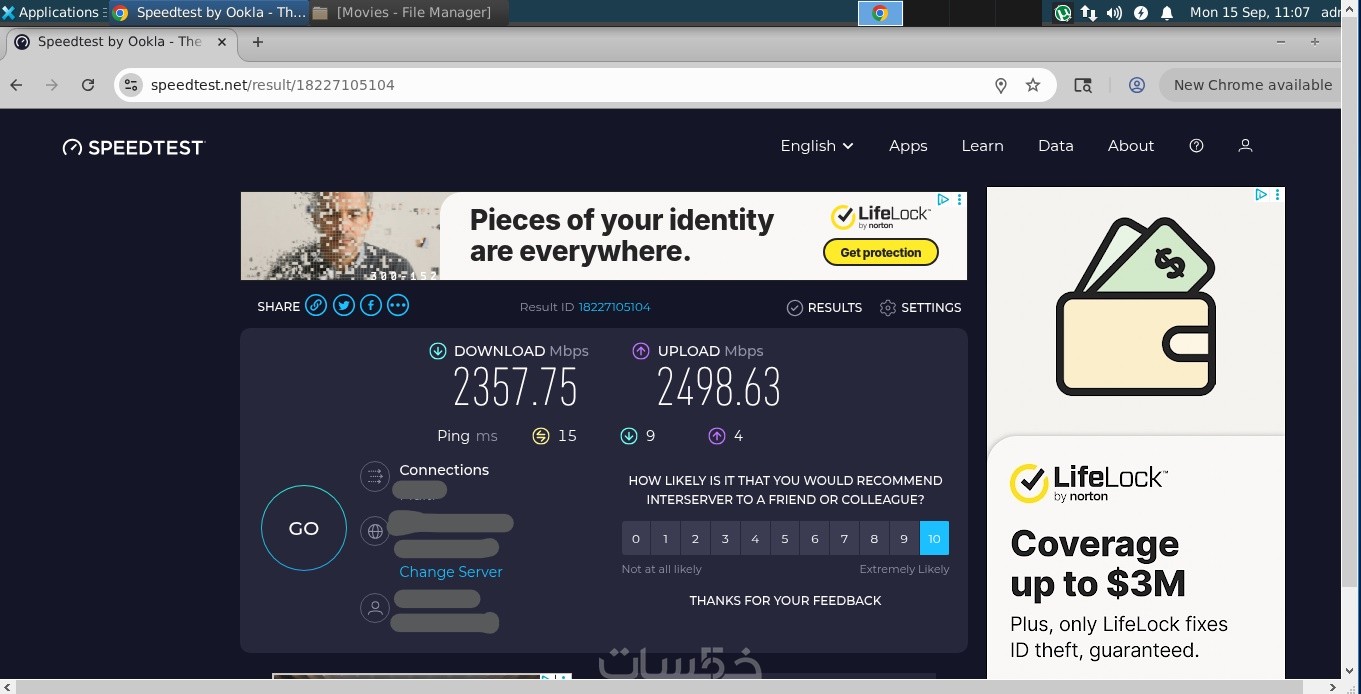Select rating 10 on recommendation scale
The width and height of the screenshot is (1361, 694).
click(x=934, y=538)
